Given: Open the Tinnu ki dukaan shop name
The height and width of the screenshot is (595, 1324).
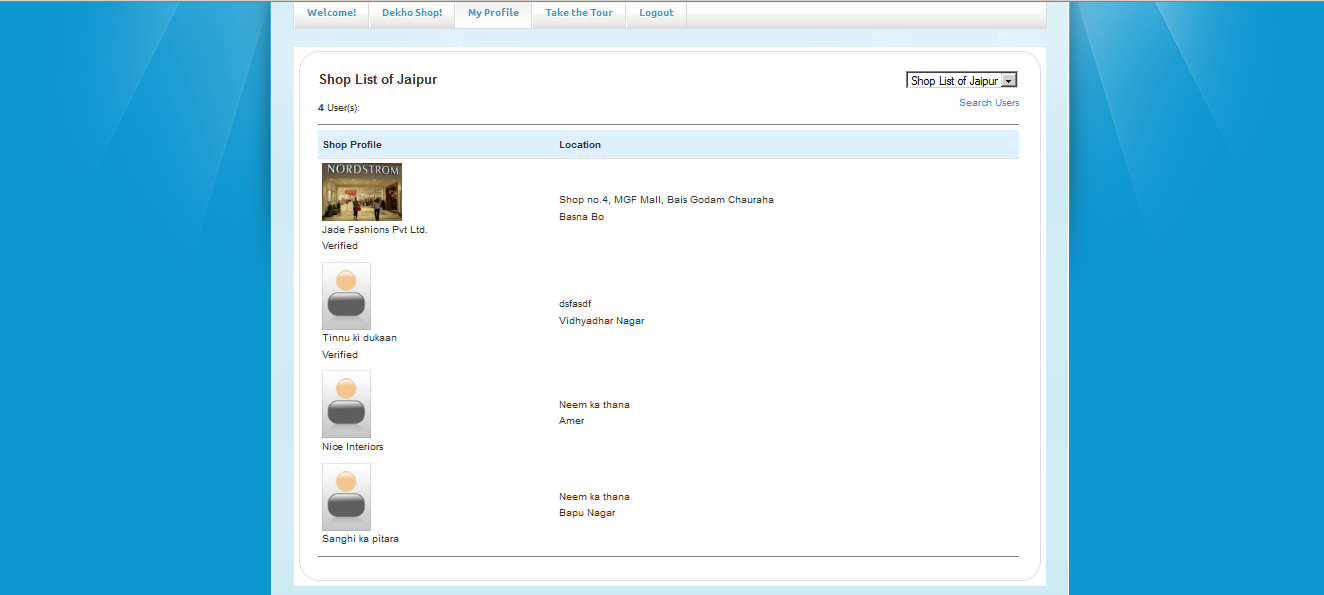Looking at the screenshot, I should click(359, 338).
